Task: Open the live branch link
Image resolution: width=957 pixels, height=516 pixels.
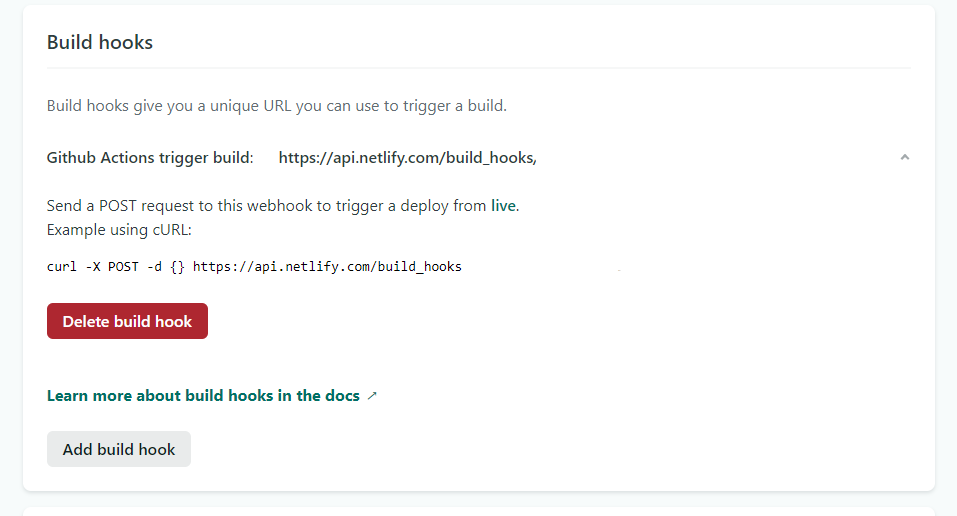Action: point(504,206)
